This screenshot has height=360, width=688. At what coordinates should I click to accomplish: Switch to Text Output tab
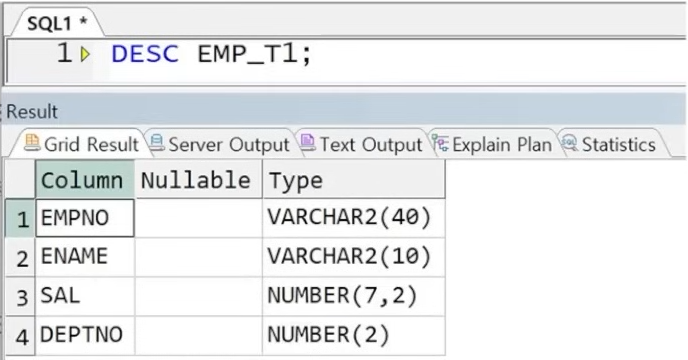tap(361, 144)
